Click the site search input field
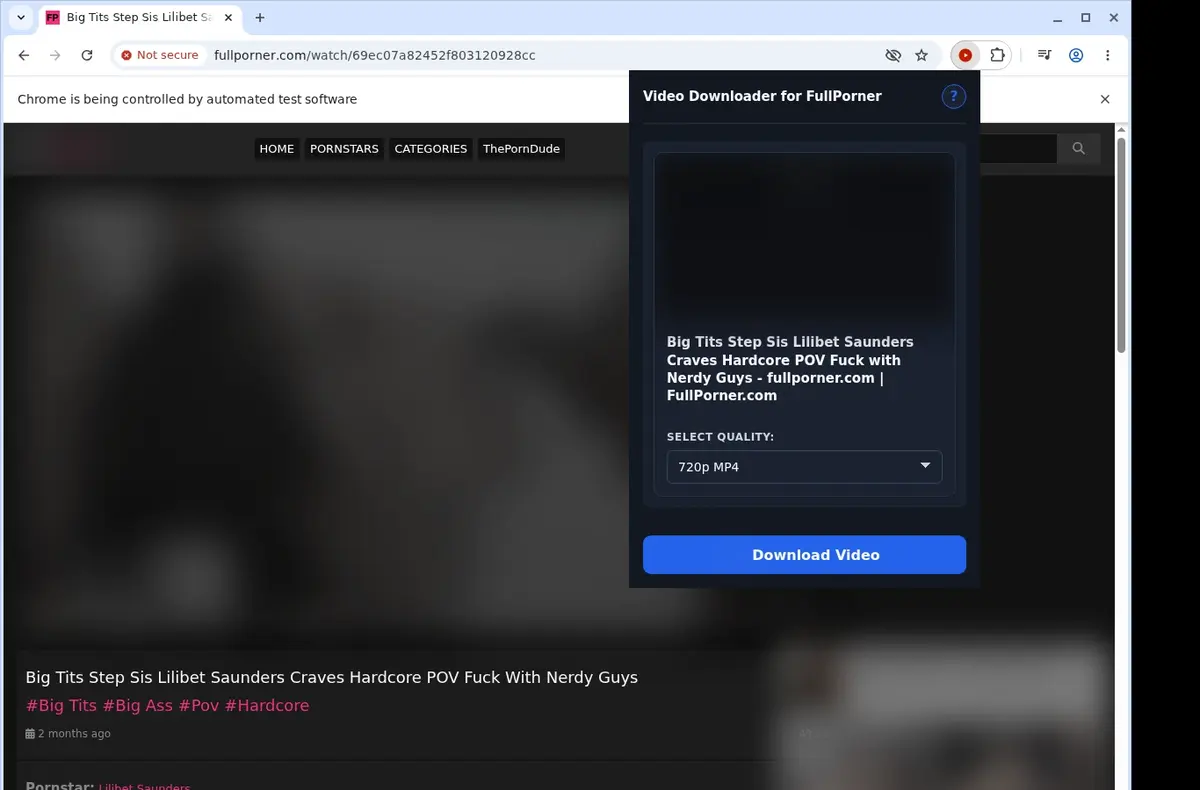 pyautogui.click(x=1018, y=149)
